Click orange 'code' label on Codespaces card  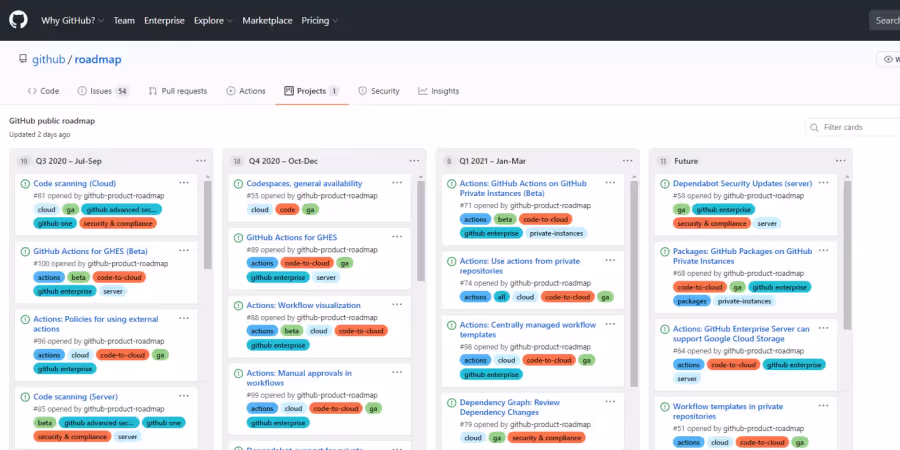coord(287,210)
